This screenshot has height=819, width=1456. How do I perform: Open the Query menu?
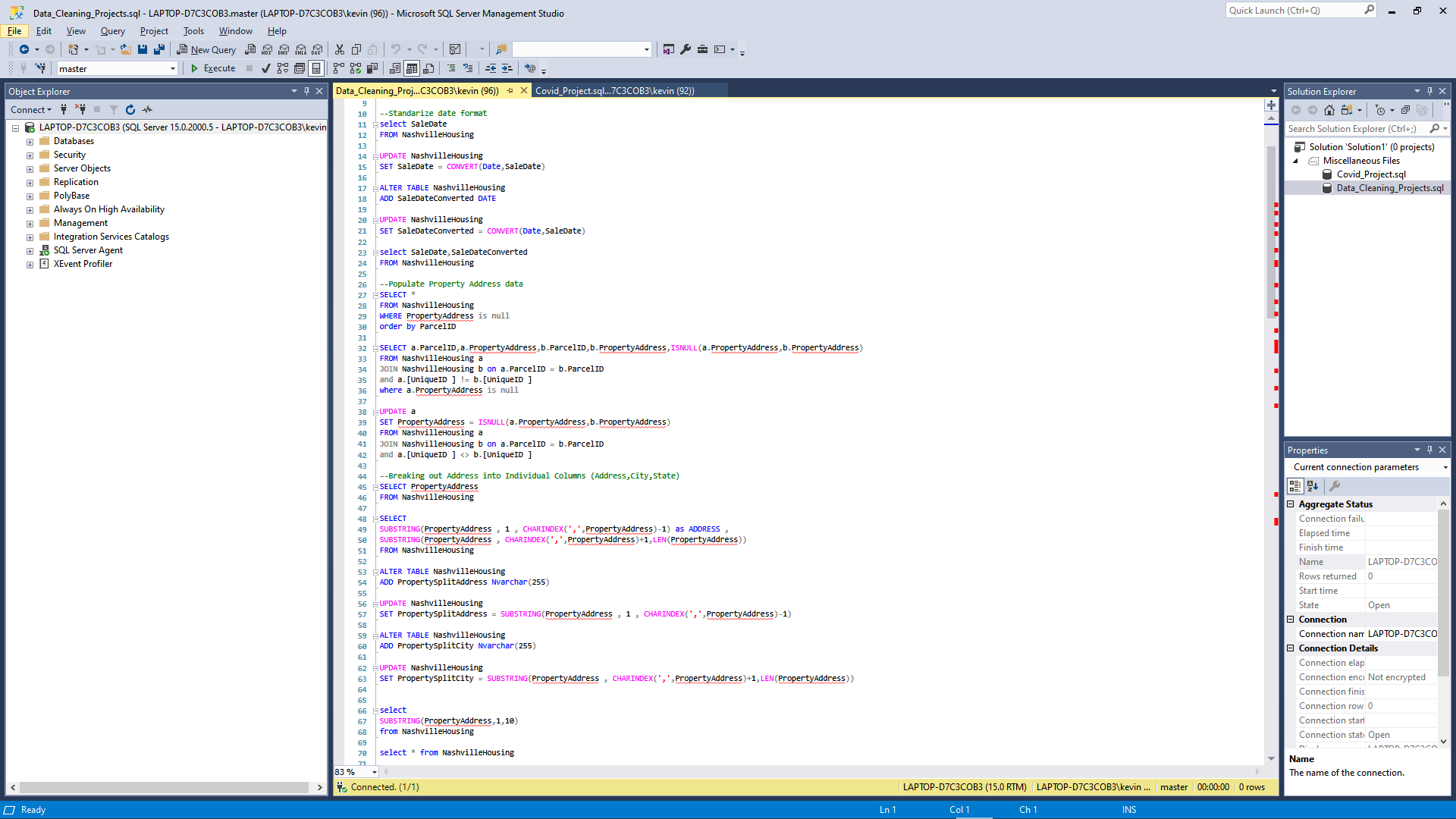tap(112, 31)
